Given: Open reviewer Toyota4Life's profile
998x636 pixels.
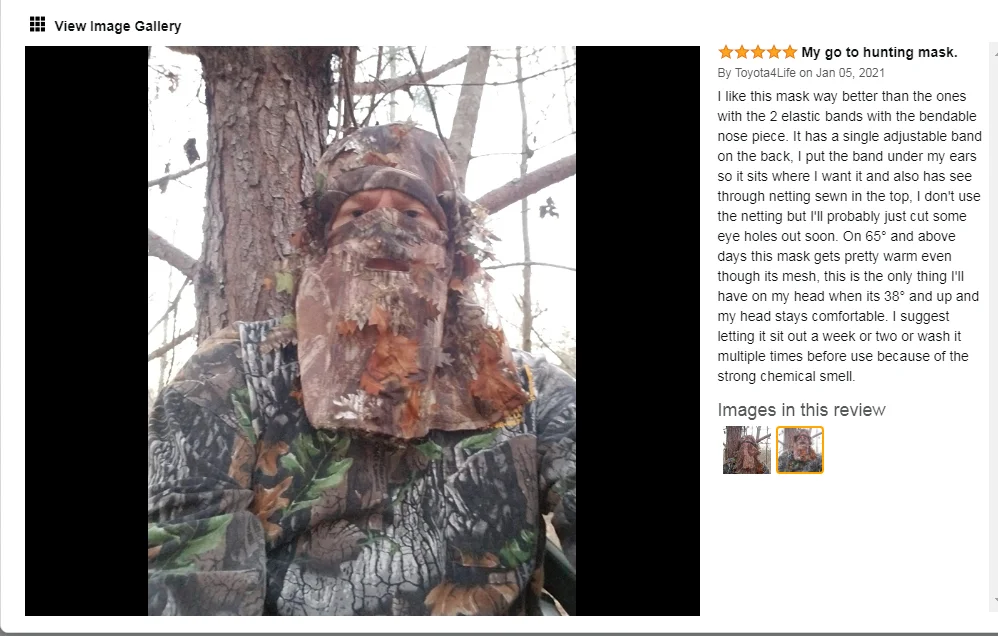Looking at the screenshot, I should (765, 73).
